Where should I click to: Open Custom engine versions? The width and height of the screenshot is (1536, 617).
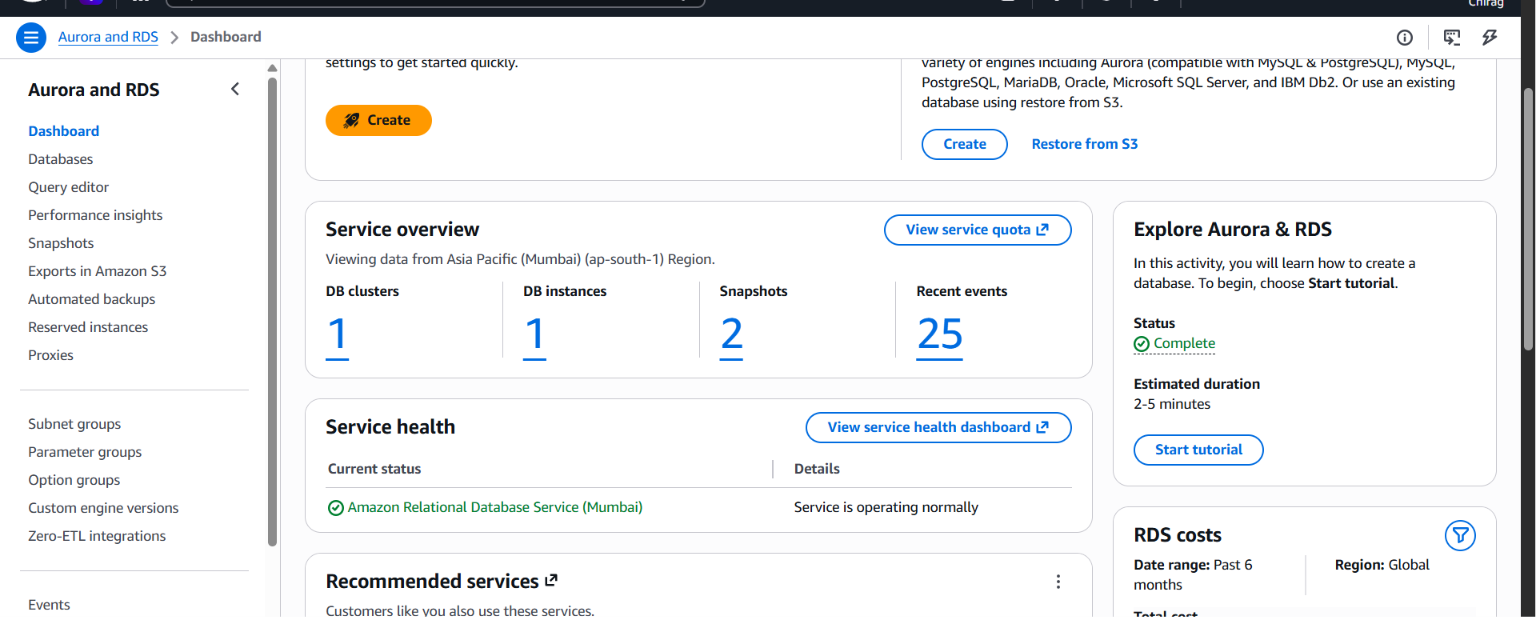pyautogui.click(x=103, y=508)
